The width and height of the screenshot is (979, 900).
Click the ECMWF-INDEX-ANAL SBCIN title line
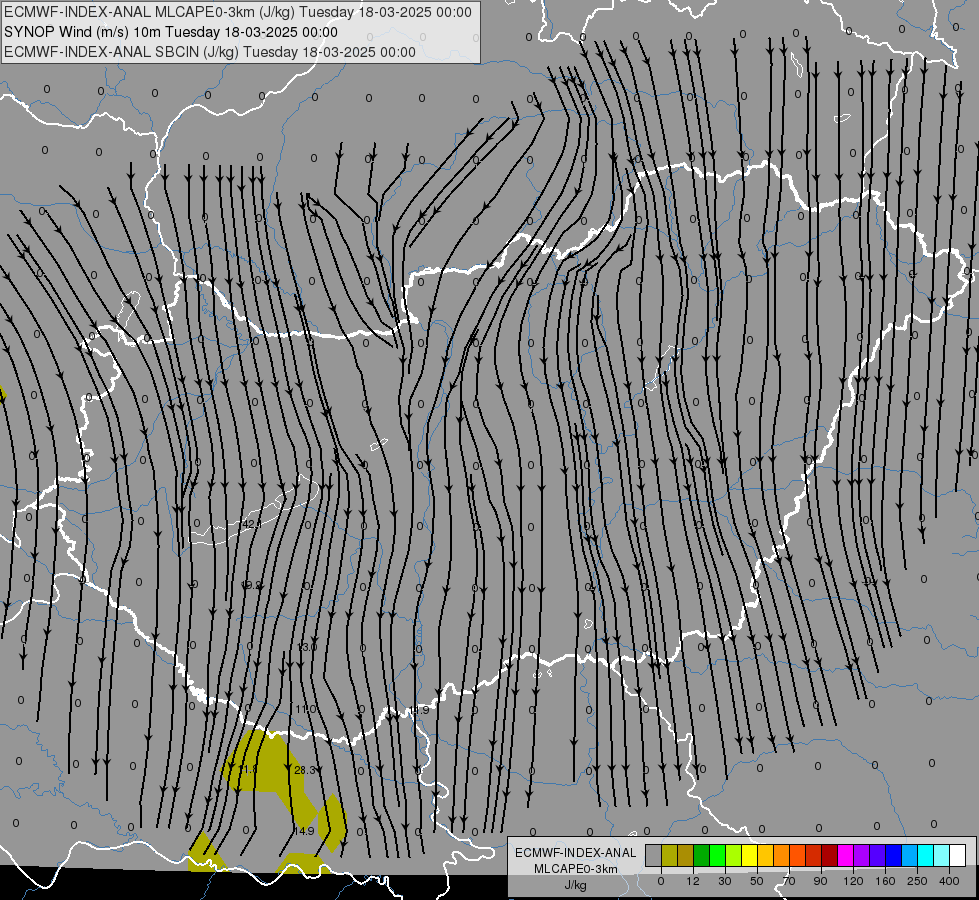(210, 52)
